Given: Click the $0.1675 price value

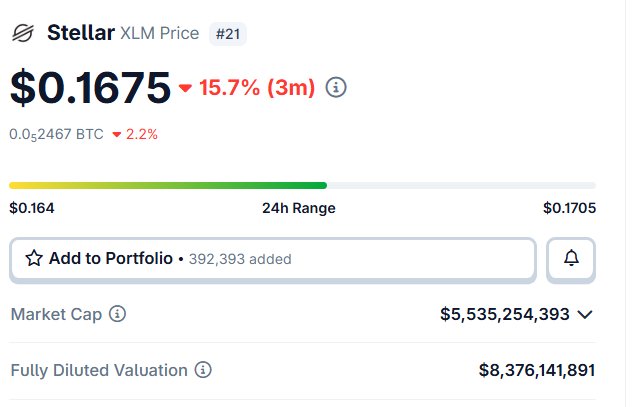Looking at the screenshot, I should click(90, 88).
